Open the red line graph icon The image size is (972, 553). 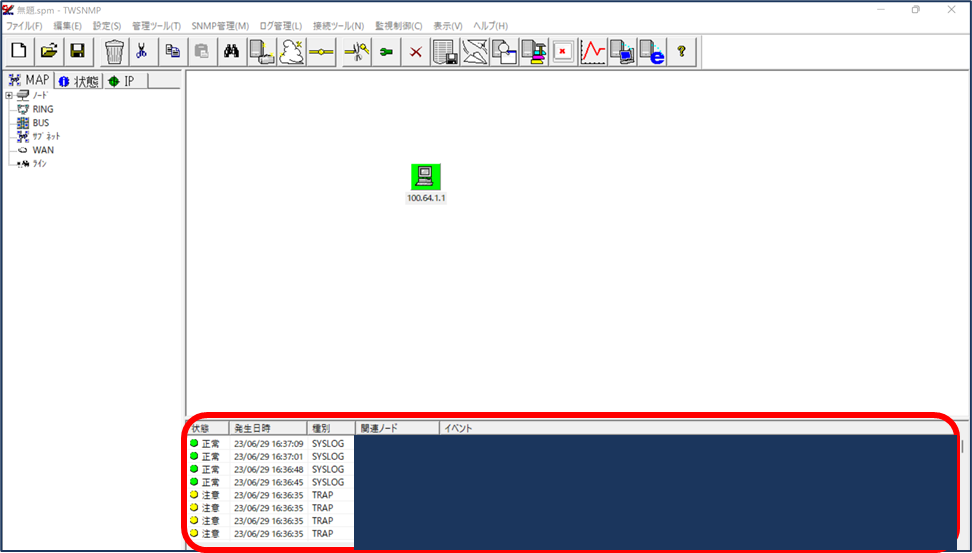(593, 51)
